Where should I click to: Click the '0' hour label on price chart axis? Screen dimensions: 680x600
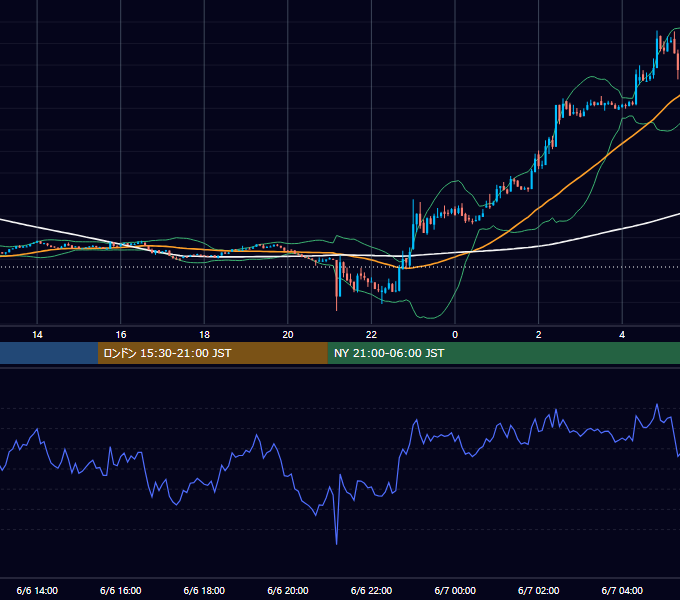pyautogui.click(x=455, y=335)
